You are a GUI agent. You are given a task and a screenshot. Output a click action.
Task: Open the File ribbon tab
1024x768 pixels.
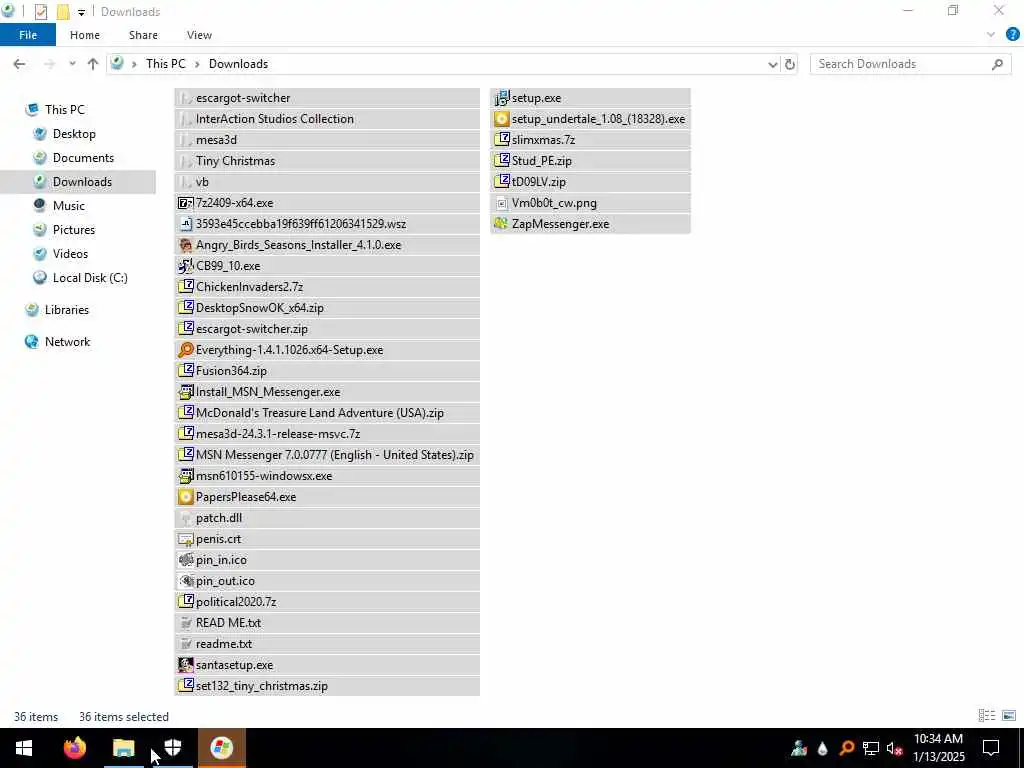point(28,35)
